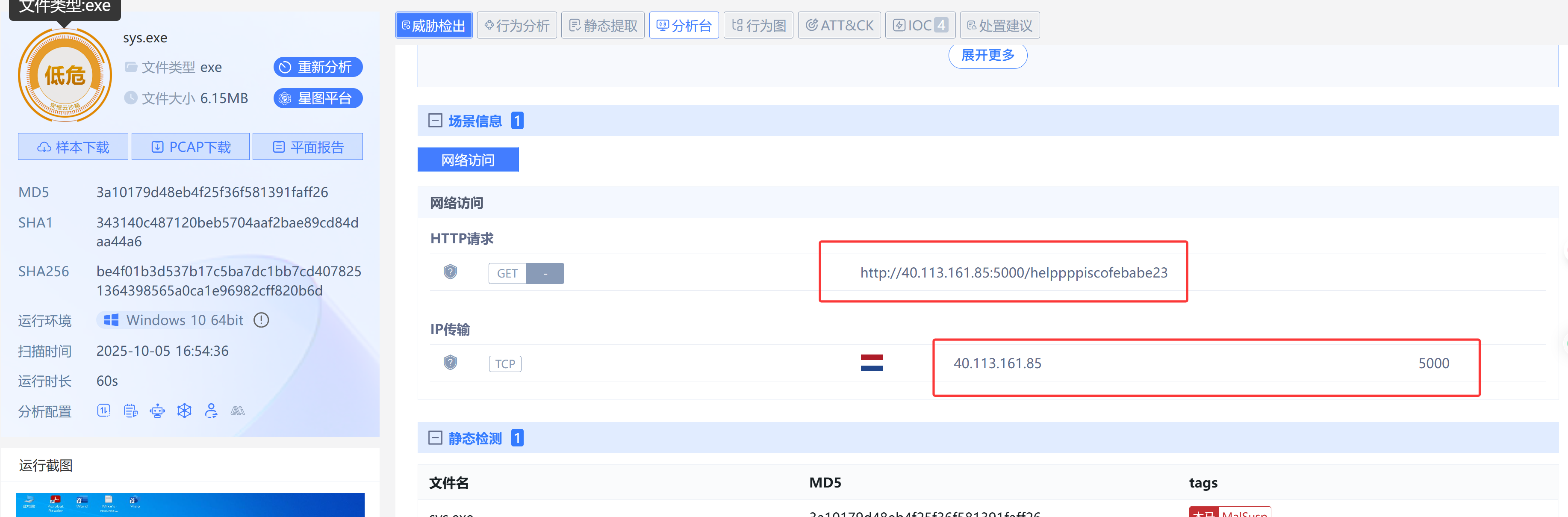Click the shield icon in TCP row
The width and height of the screenshot is (1568, 517).
[451, 363]
